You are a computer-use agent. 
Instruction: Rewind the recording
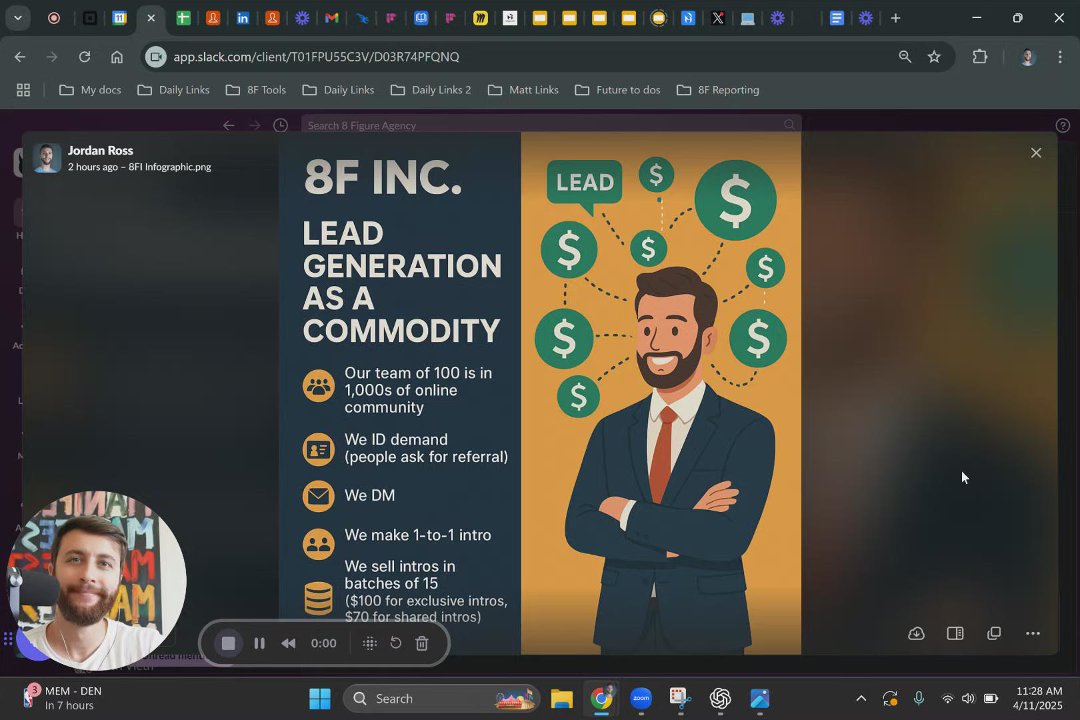(289, 643)
